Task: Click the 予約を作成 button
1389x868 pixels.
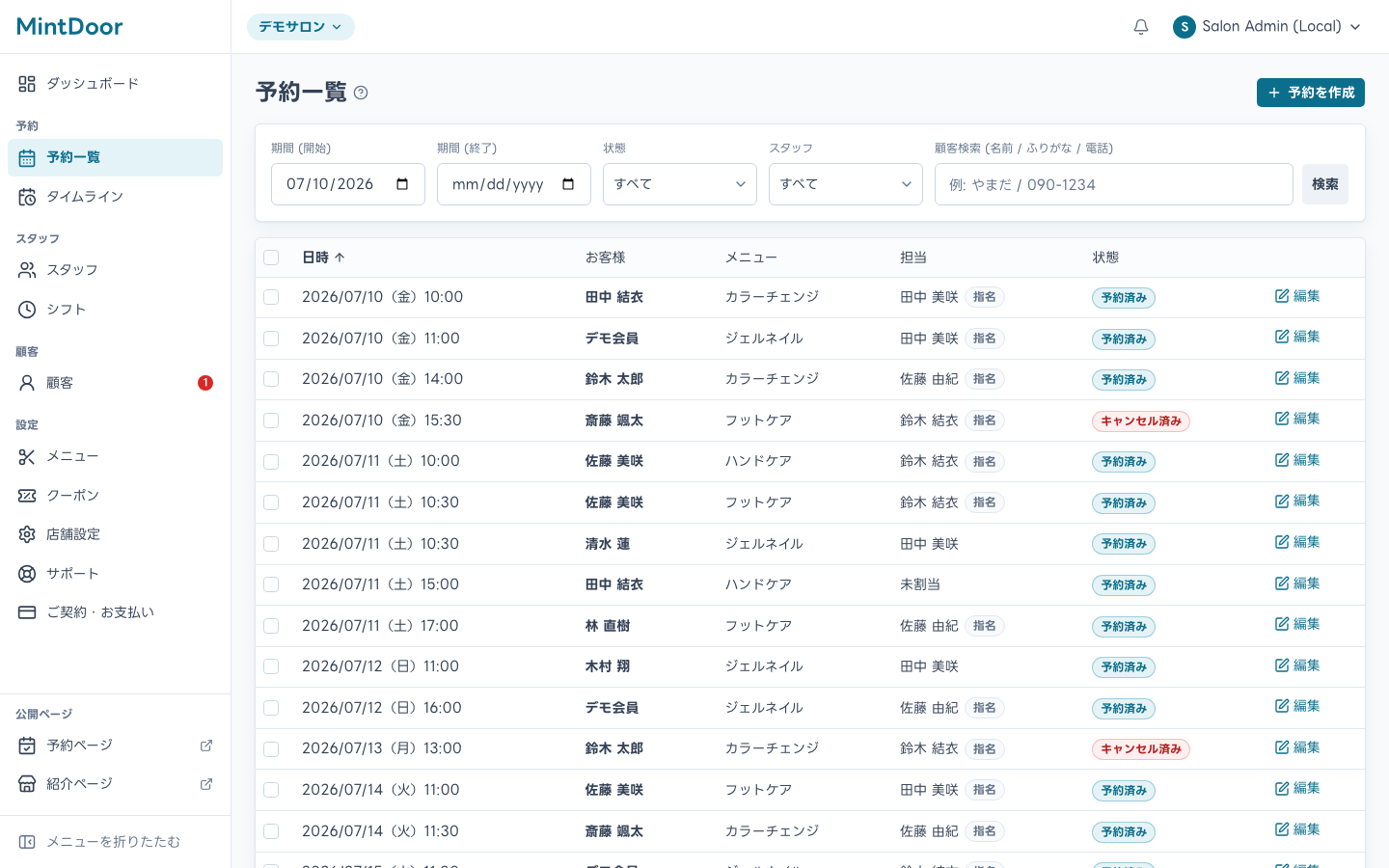Action: 1310,93
